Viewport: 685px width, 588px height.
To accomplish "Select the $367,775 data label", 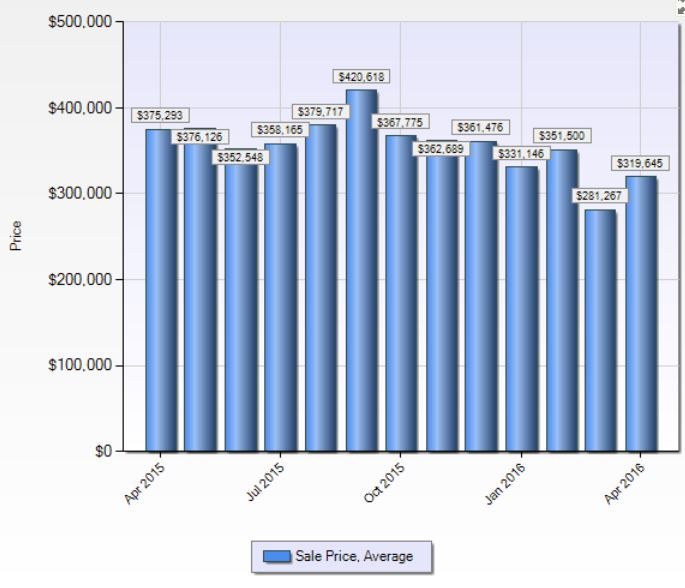I will click(400, 122).
